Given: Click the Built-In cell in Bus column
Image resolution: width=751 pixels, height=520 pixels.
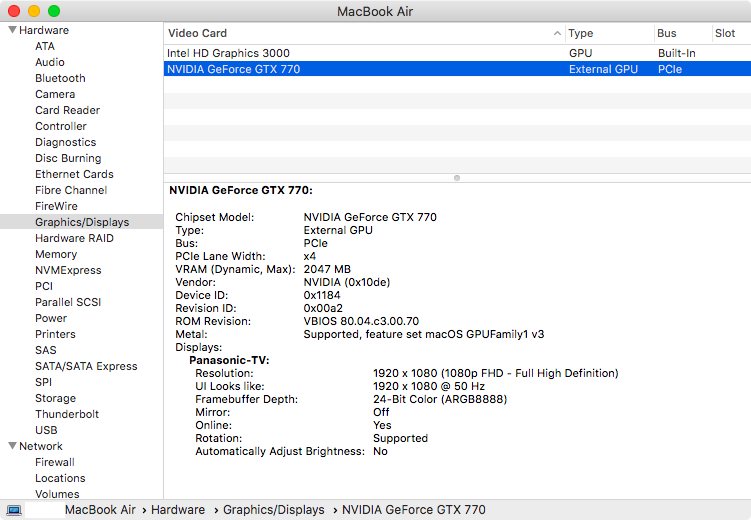Looking at the screenshot, I should pyautogui.click(x=677, y=53).
